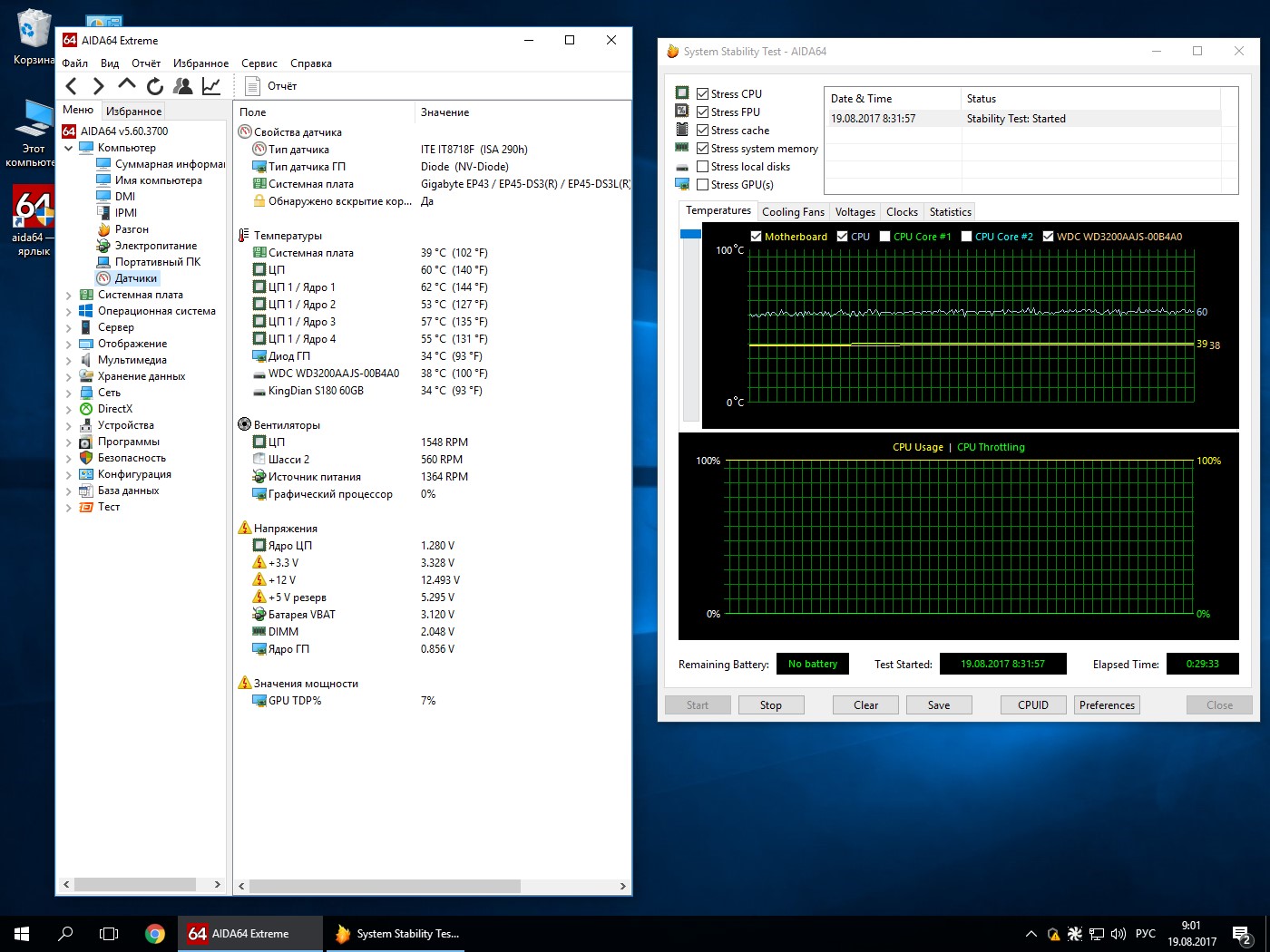Expand the Хранение данных tree node
Image resolution: width=1270 pixels, height=952 pixels.
(69, 376)
